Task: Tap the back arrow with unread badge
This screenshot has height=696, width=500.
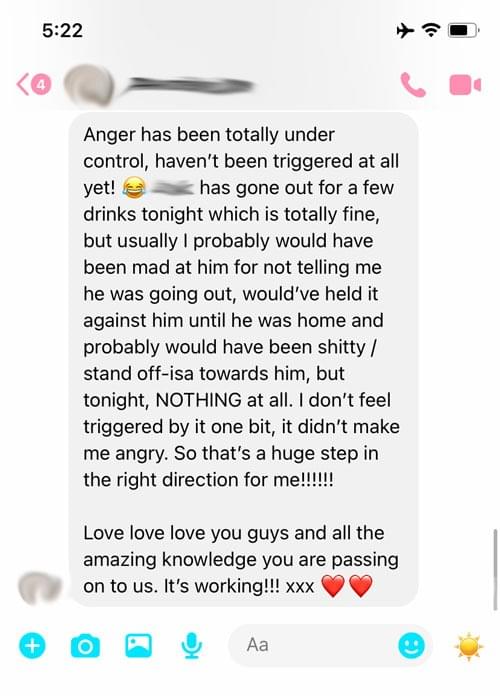Action: (33, 84)
